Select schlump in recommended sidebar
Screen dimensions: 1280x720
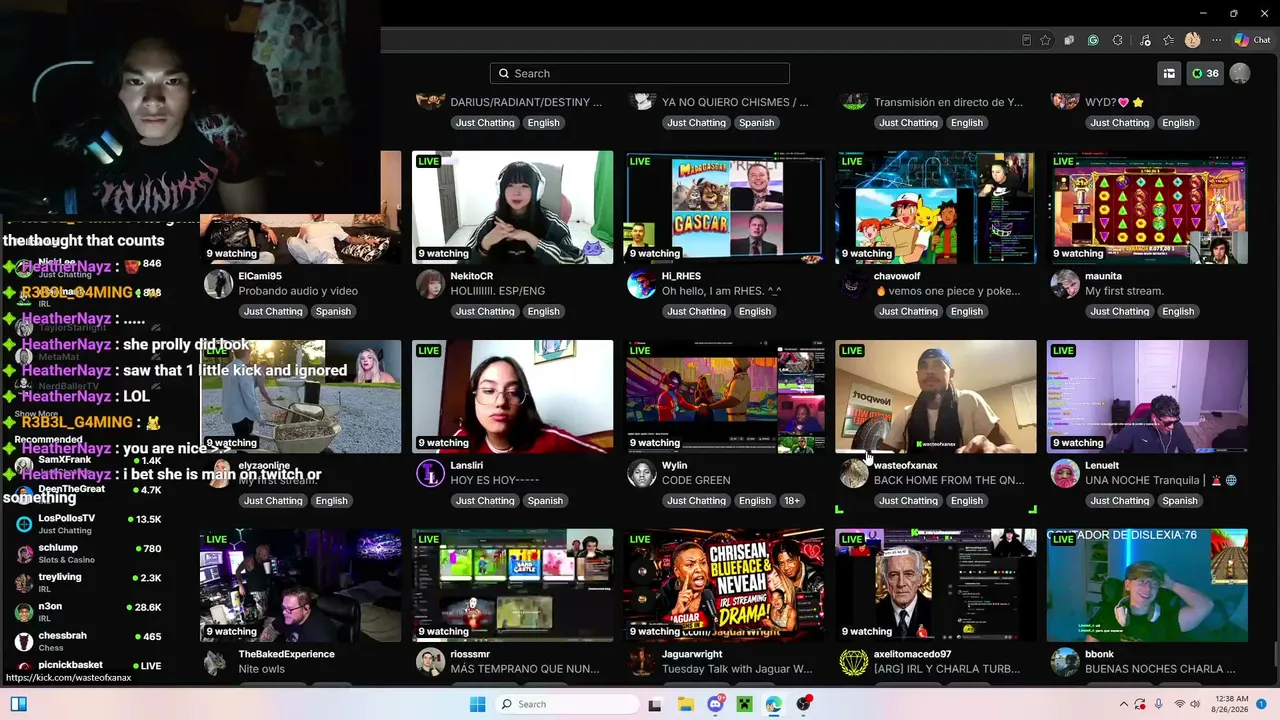pyautogui.click(x=88, y=553)
